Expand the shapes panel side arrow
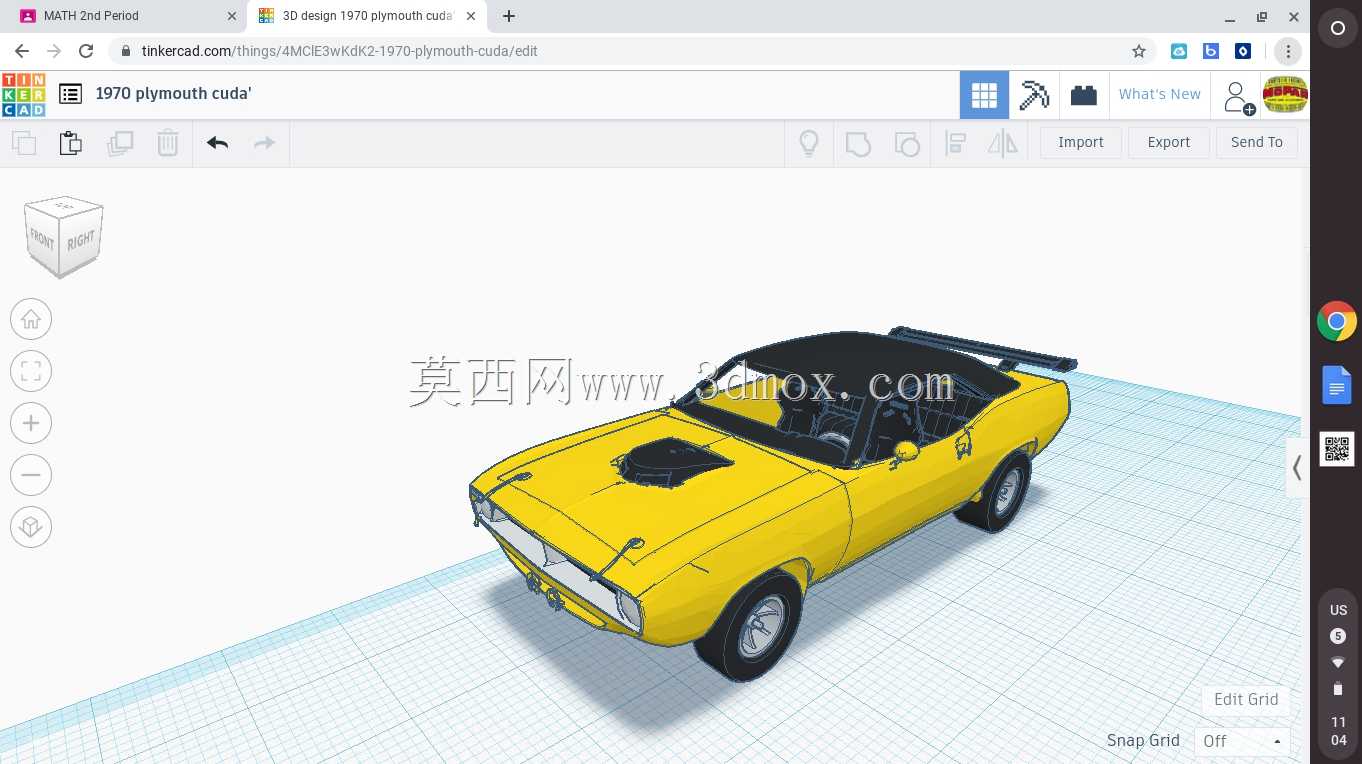1362x764 pixels. 1296,468
